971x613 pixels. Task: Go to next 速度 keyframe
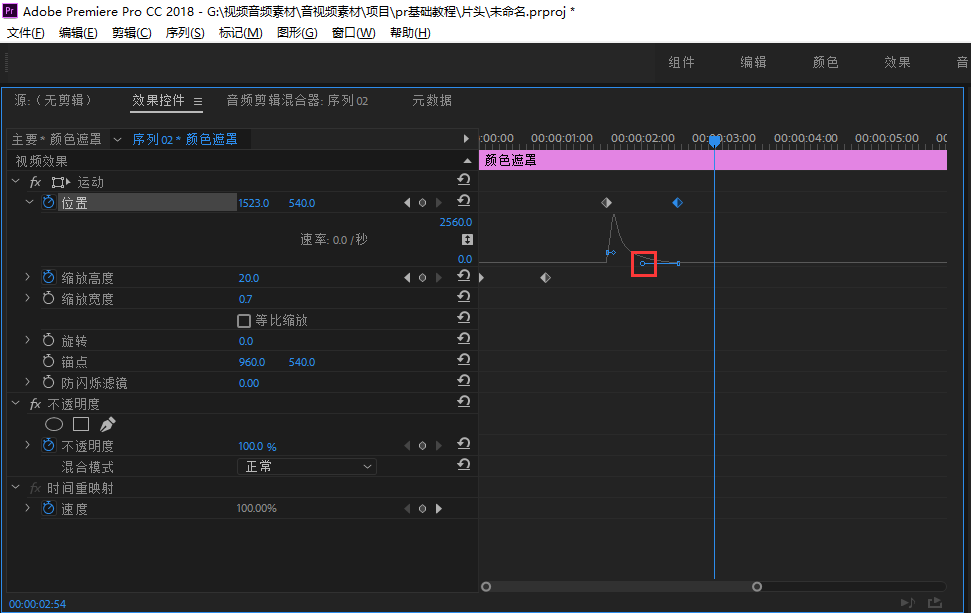438,509
